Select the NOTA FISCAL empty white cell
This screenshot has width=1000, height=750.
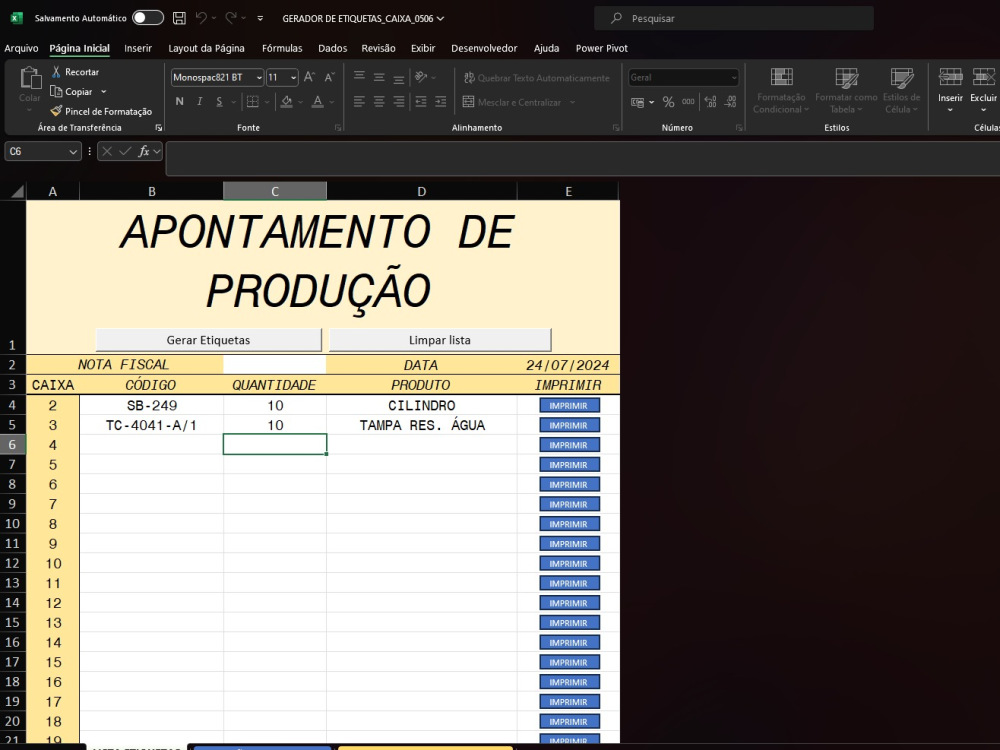(274, 365)
